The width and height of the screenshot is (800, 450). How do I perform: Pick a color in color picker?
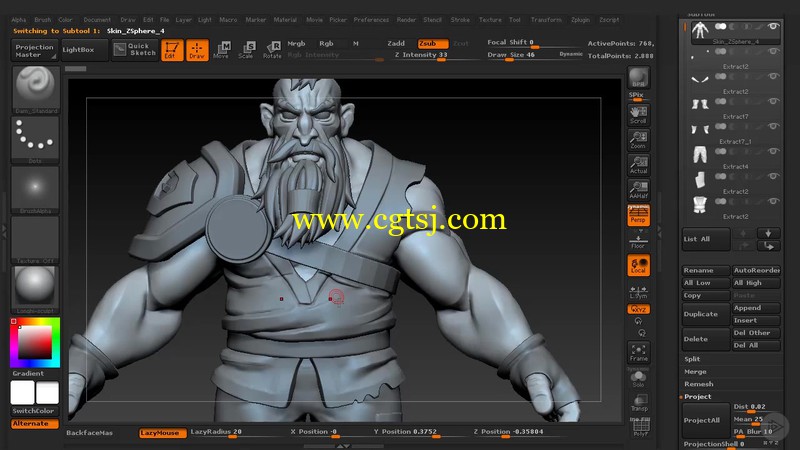coord(35,342)
